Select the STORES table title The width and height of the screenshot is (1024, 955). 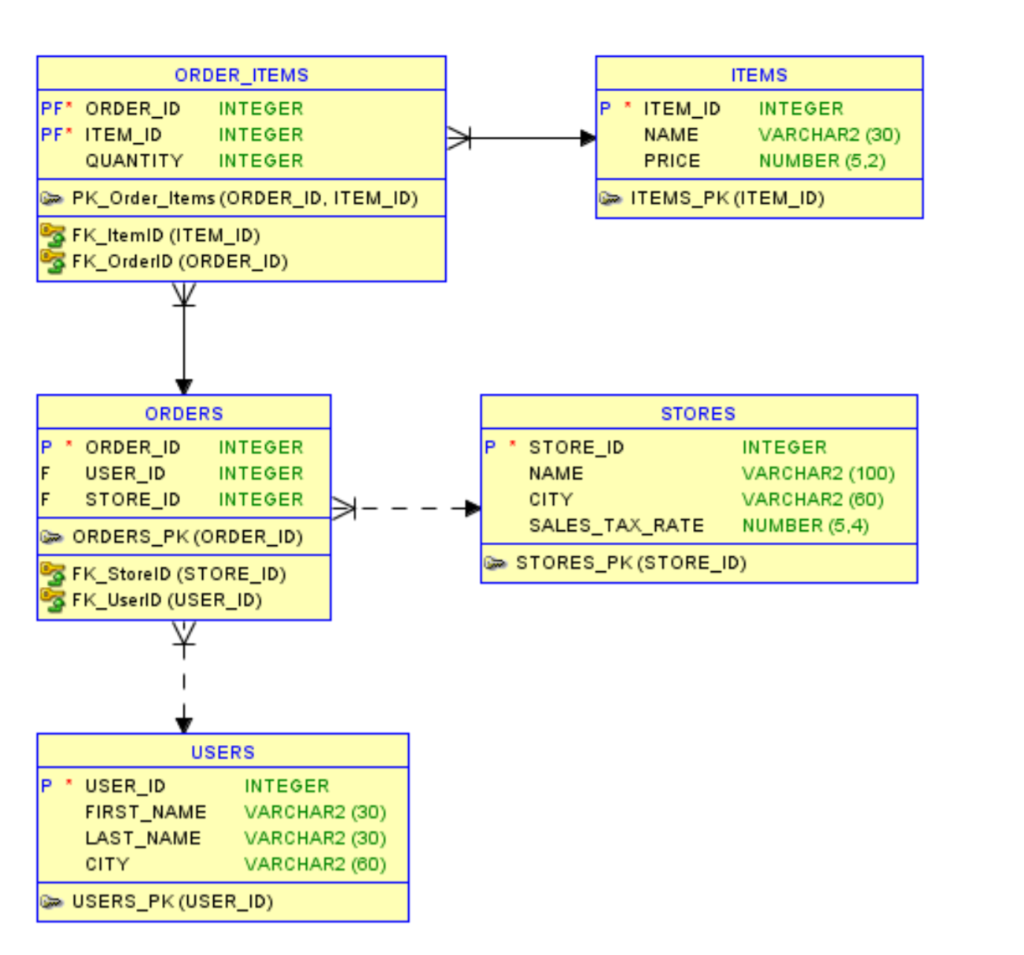[x=698, y=413]
